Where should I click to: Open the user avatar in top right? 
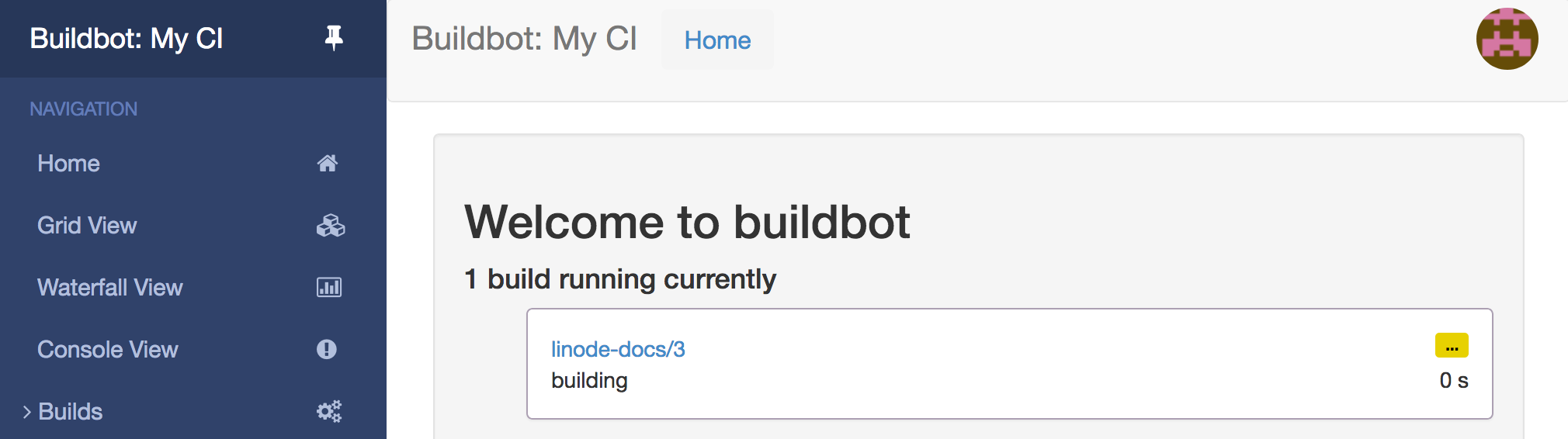click(1507, 39)
